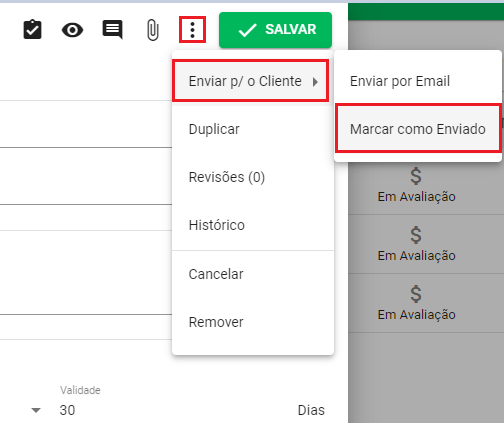Open the comments speech bubble icon
The width and height of the screenshot is (504, 423).
(112, 30)
